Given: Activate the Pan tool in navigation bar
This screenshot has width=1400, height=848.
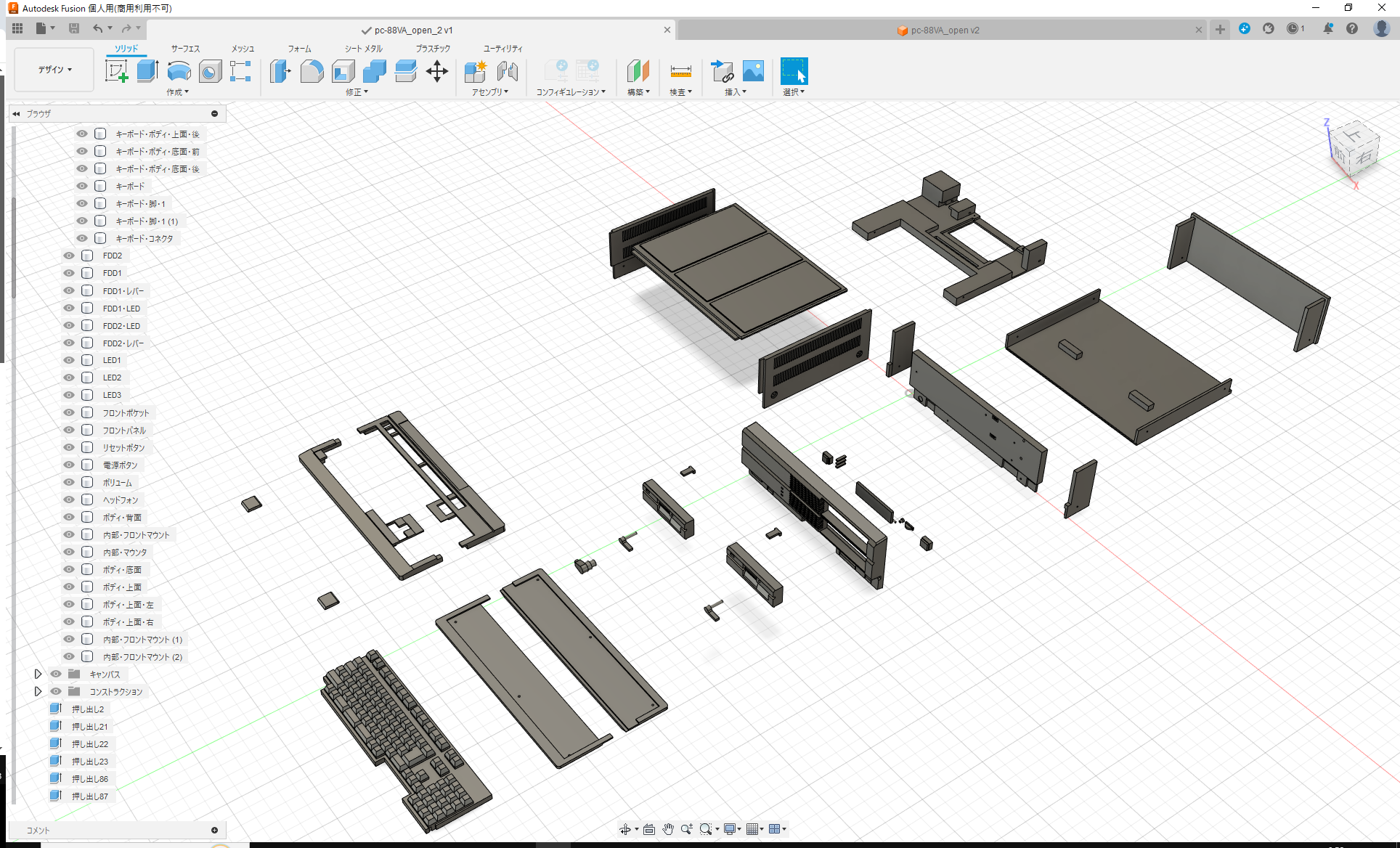Looking at the screenshot, I should [x=667, y=828].
